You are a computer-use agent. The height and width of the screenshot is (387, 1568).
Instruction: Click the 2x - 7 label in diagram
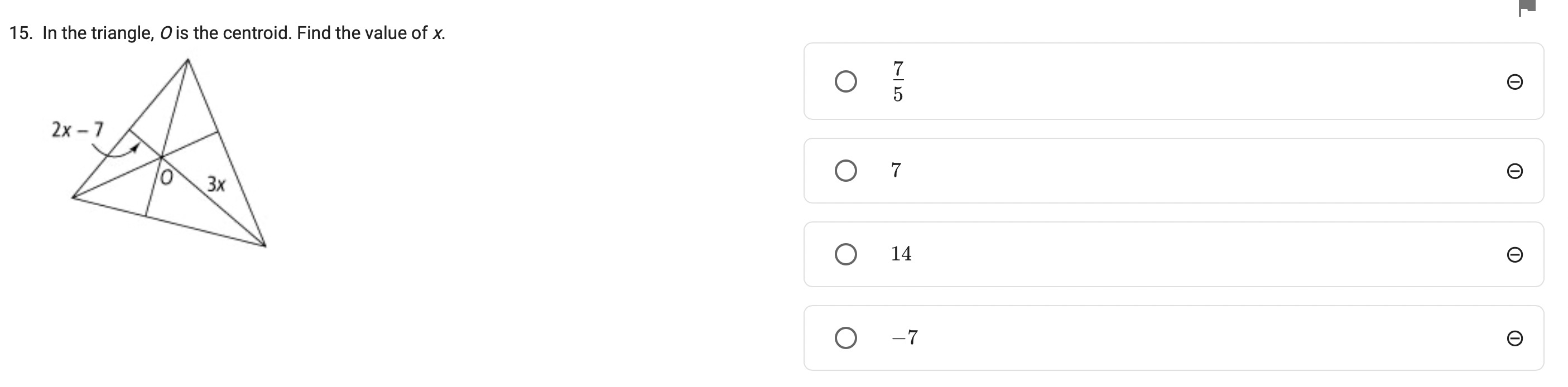pyautogui.click(x=78, y=129)
